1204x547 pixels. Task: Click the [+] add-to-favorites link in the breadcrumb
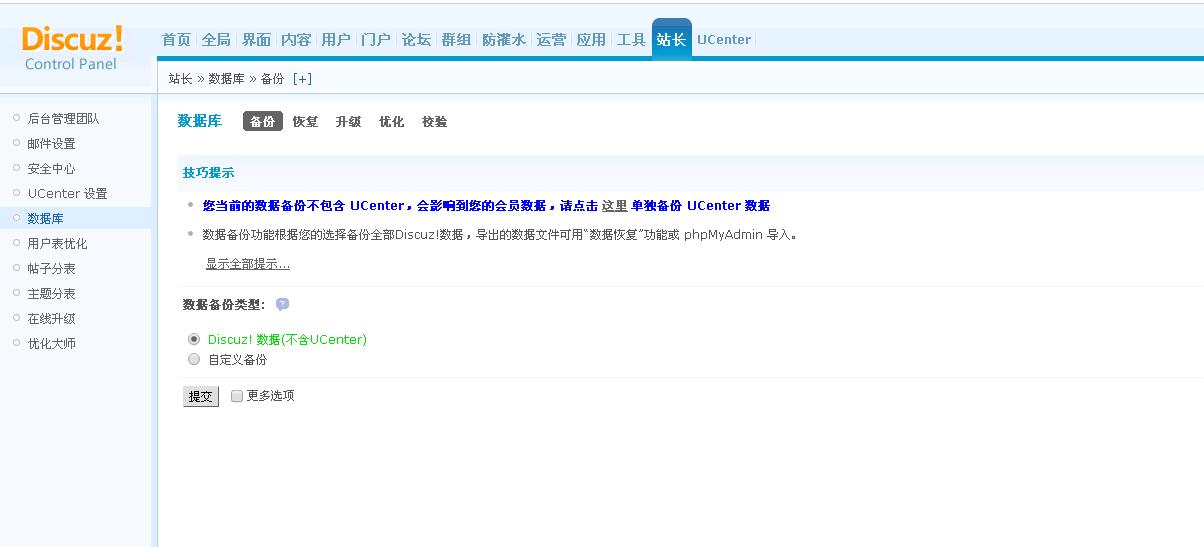(302, 79)
